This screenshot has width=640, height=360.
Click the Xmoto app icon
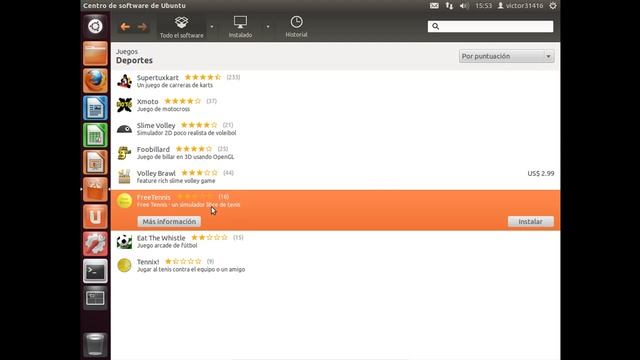pyautogui.click(x=124, y=105)
